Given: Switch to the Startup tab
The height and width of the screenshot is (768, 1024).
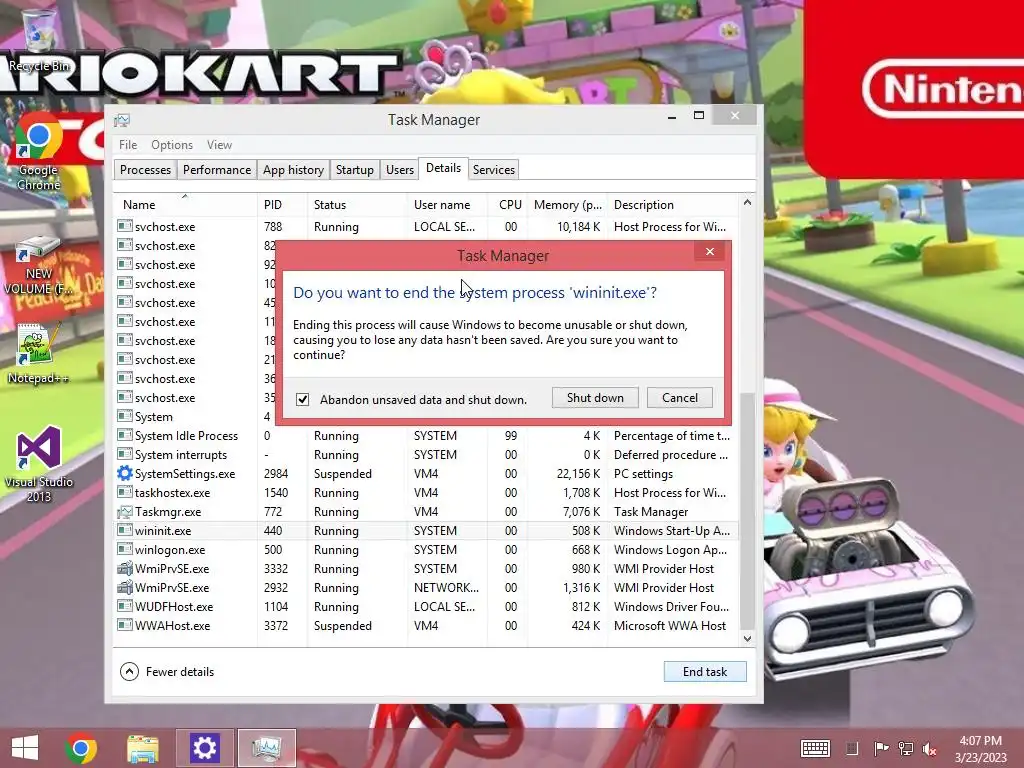Looking at the screenshot, I should click(x=355, y=170).
